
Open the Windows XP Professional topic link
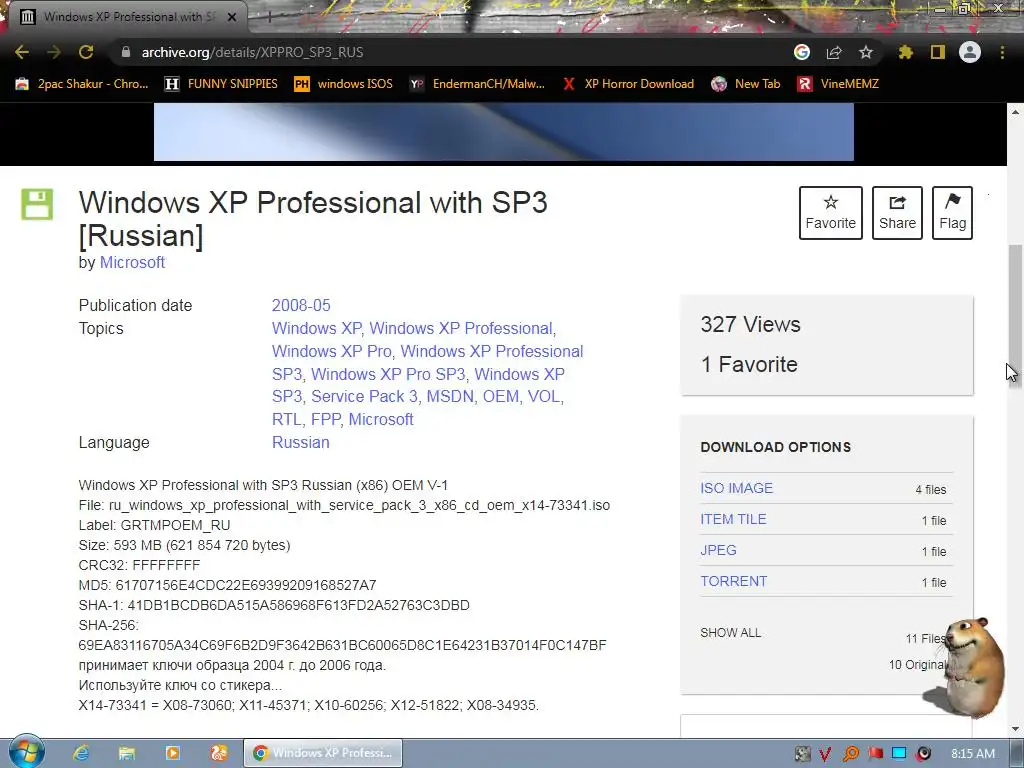tap(461, 328)
